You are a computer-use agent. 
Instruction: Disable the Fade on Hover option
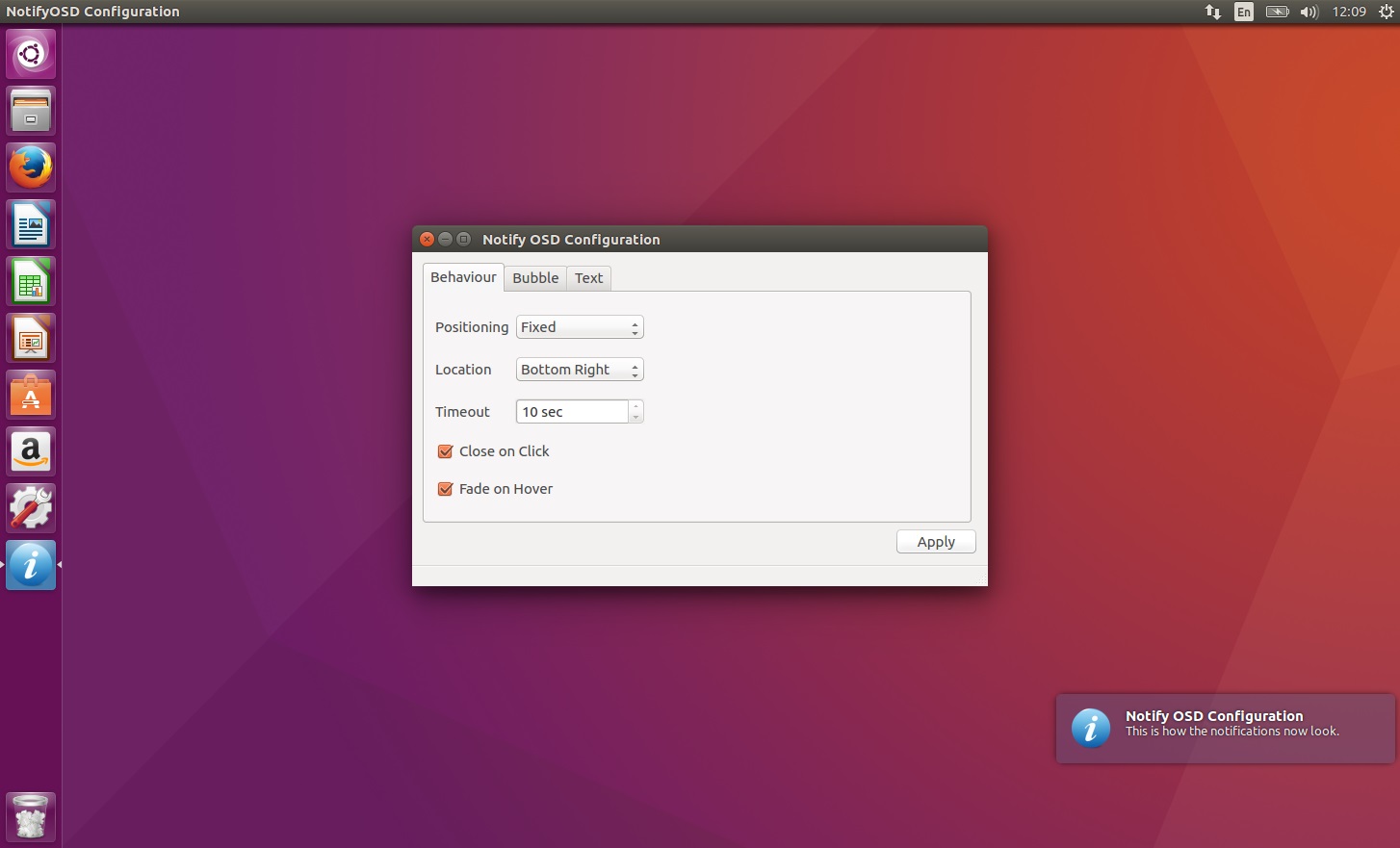[446, 489]
